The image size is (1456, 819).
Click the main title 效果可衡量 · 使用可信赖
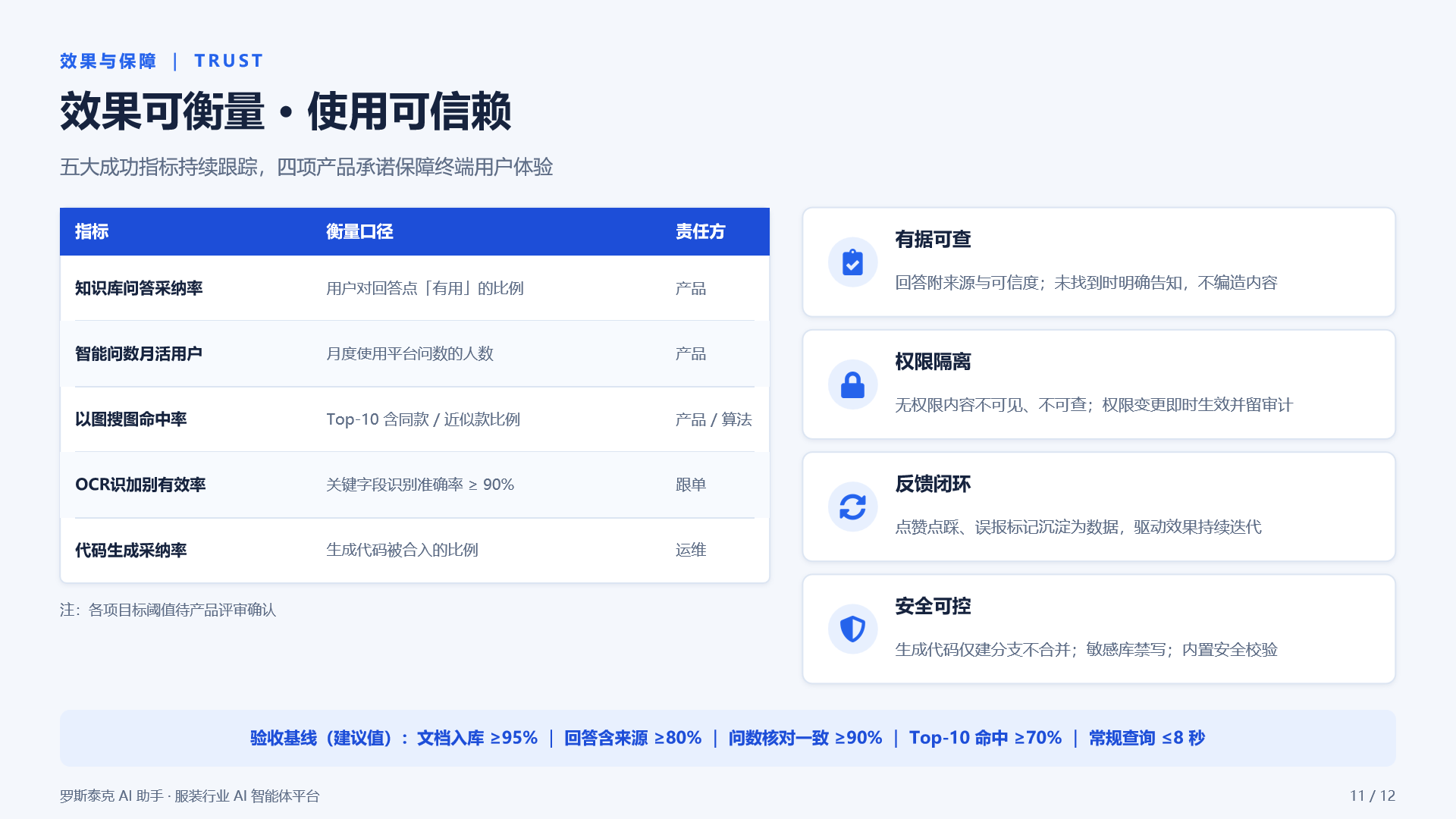pyautogui.click(x=286, y=111)
